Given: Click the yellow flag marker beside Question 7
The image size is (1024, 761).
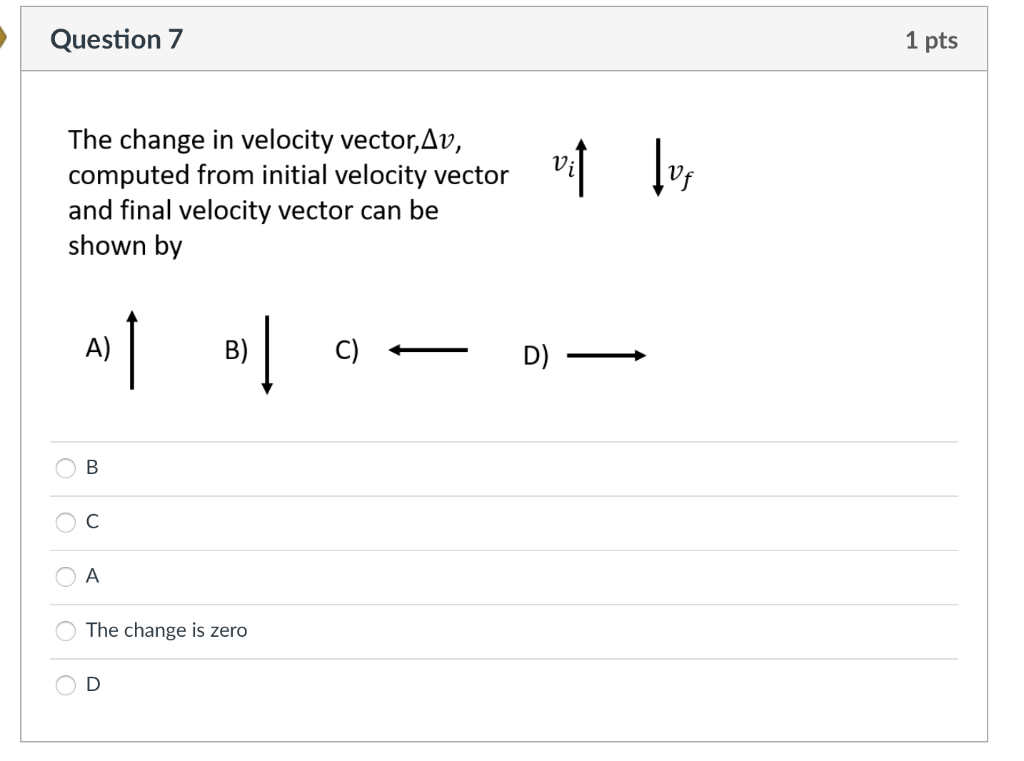Looking at the screenshot, I should (3, 37).
